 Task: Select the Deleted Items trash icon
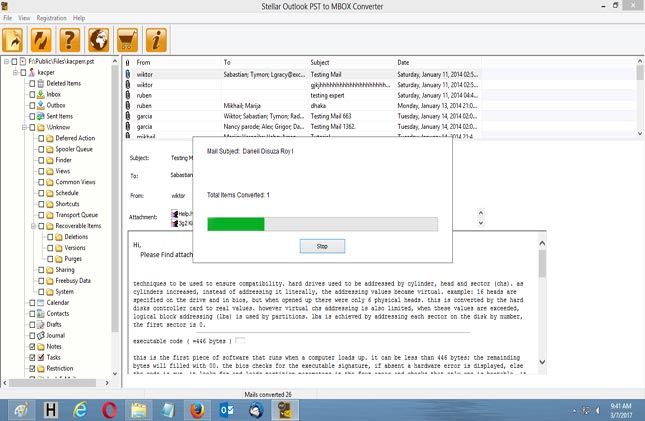coord(41,83)
